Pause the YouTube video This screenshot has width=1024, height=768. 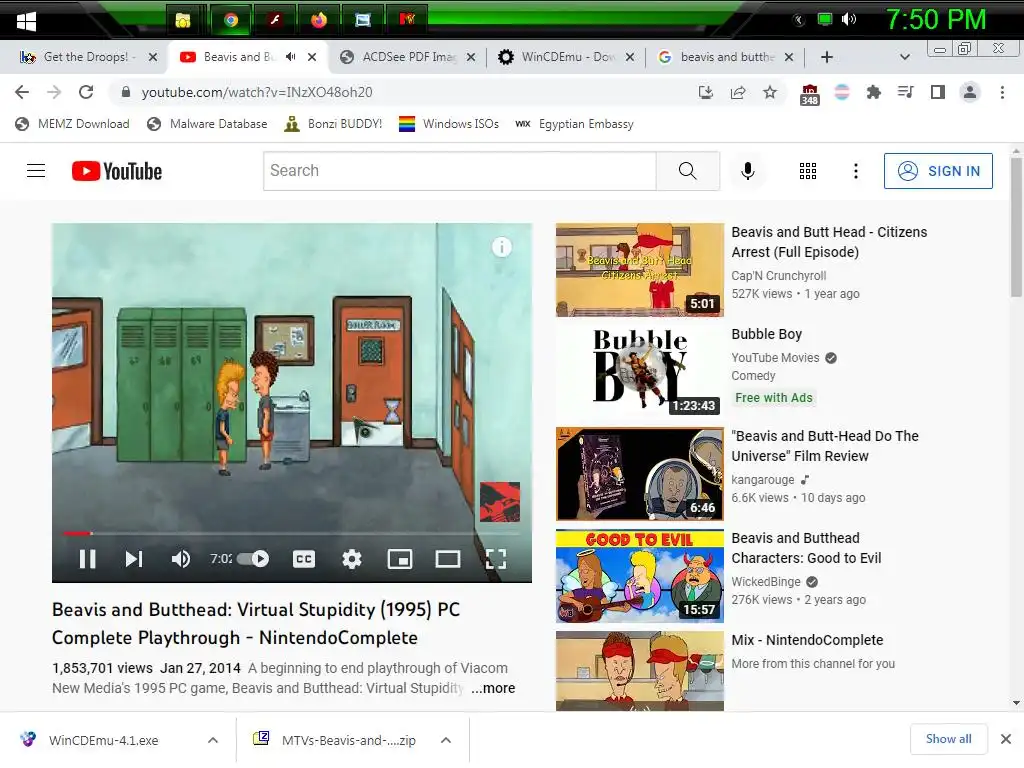88,559
